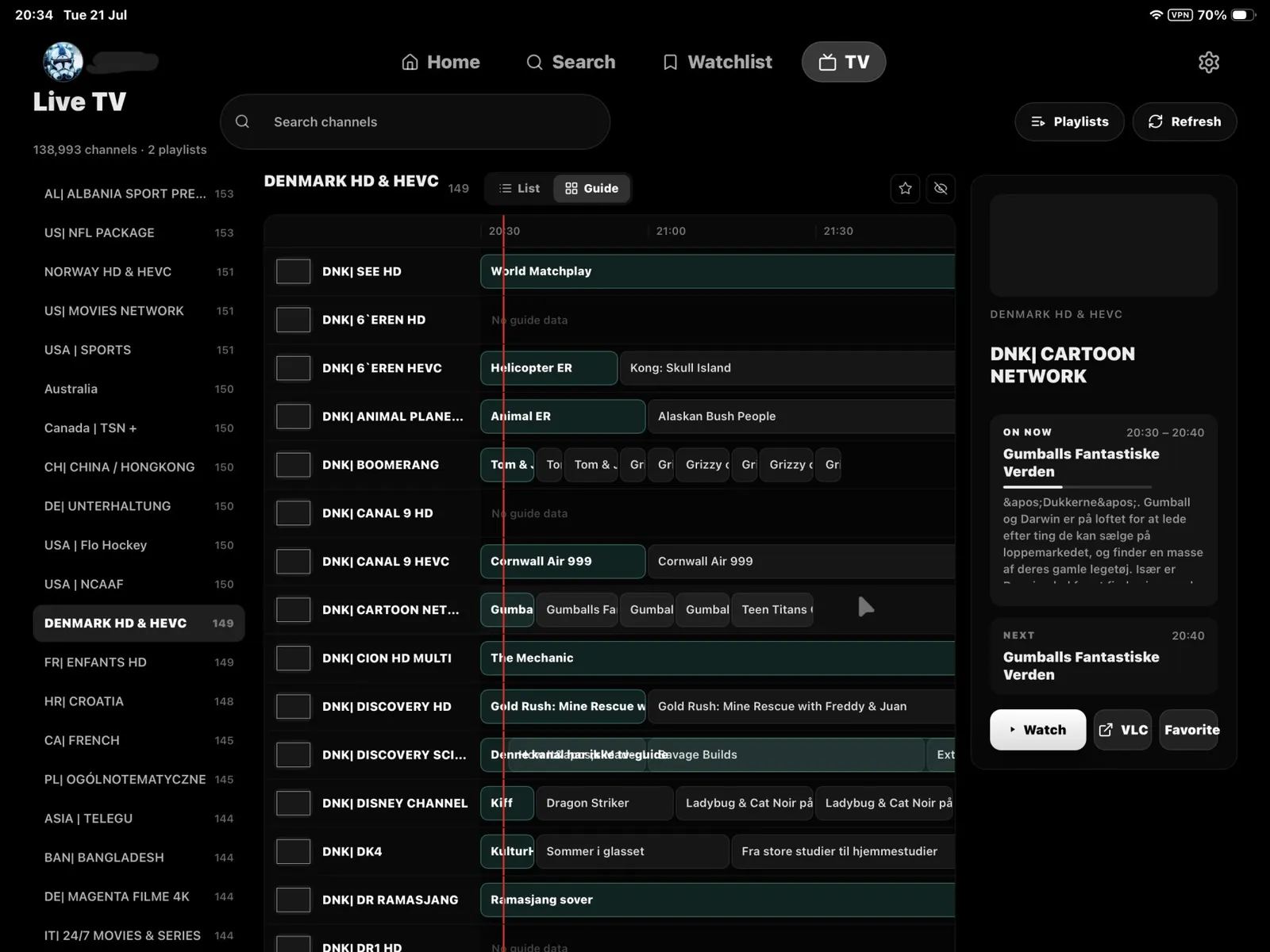The width and height of the screenshot is (1270, 952).
Task: Select DNK| 6`EREN HD logo thumbnail
Action: click(x=293, y=320)
